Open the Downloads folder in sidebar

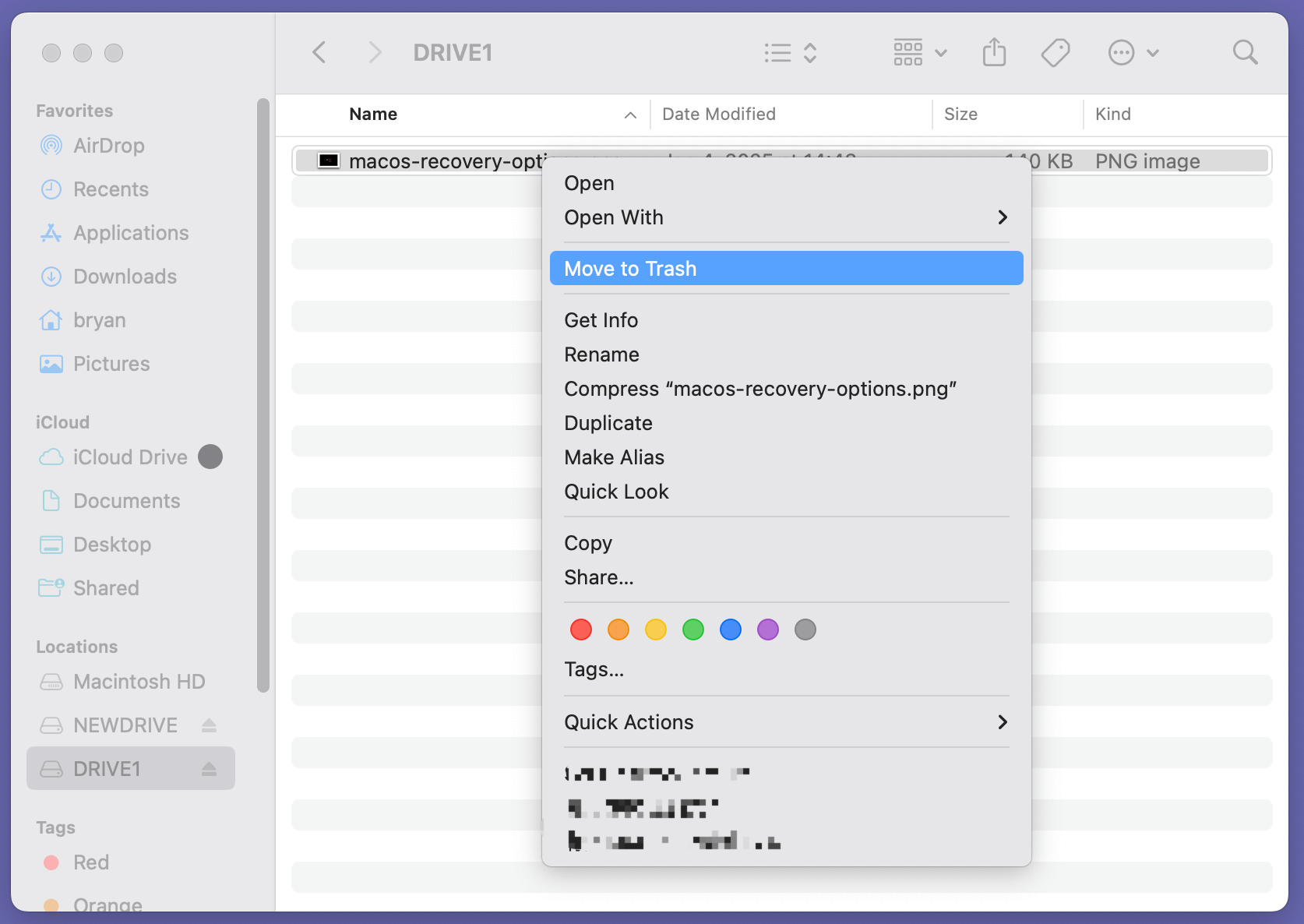pos(124,277)
